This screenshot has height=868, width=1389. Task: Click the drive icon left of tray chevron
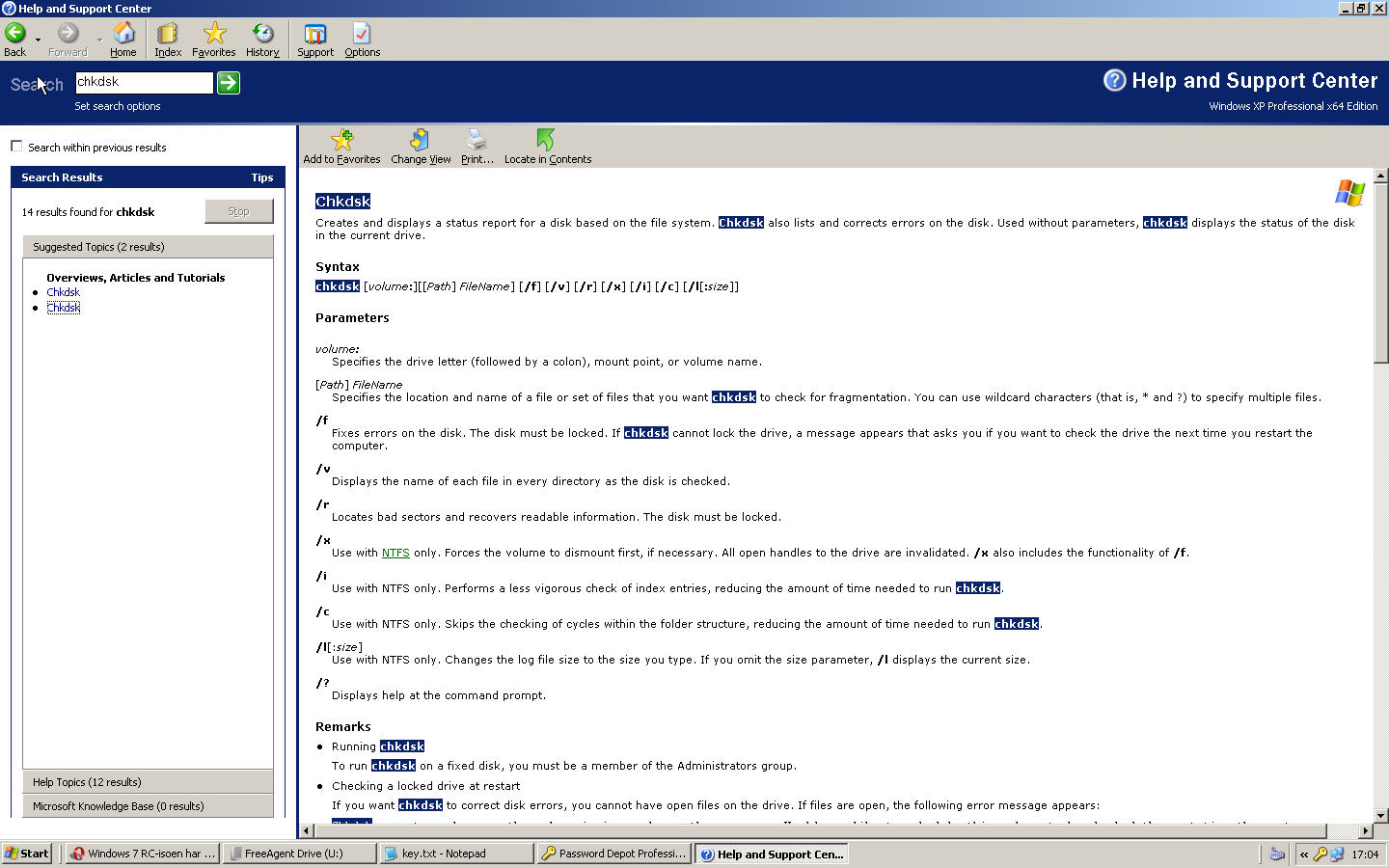click(x=1277, y=854)
